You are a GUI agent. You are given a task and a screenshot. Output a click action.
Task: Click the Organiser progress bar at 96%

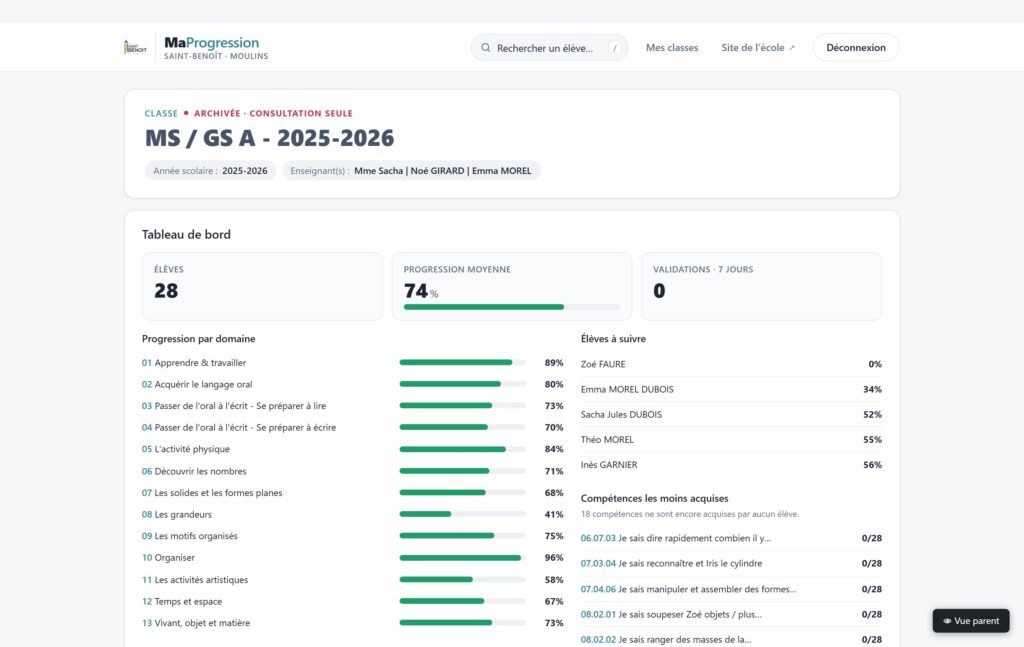tap(462, 558)
